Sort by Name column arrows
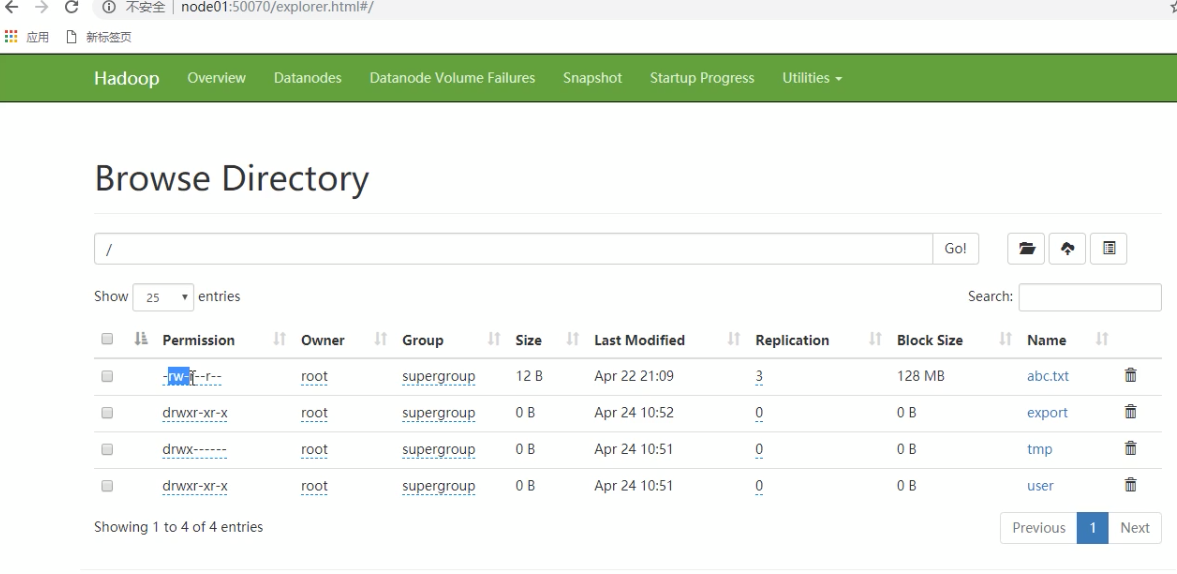 pos(1102,339)
